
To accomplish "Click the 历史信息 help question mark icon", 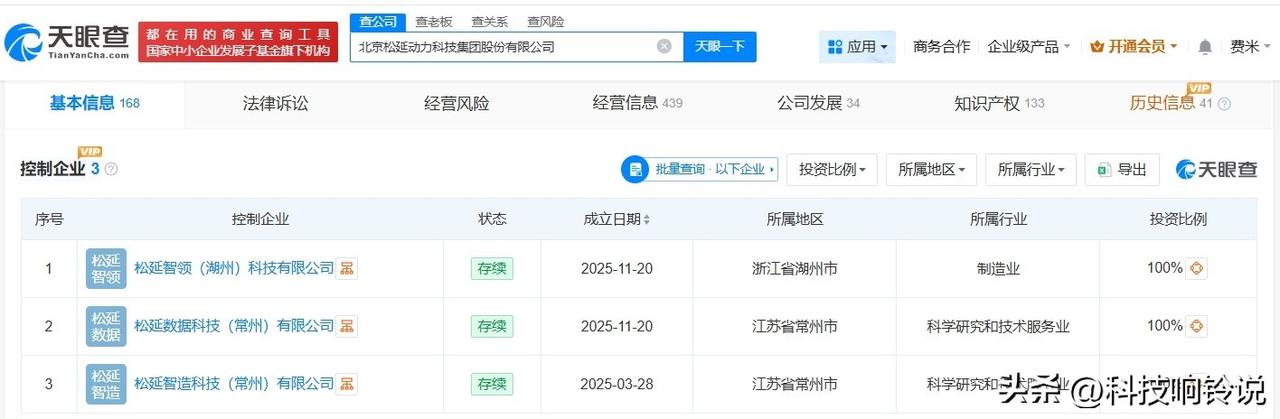I will (x=1224, y=103).
